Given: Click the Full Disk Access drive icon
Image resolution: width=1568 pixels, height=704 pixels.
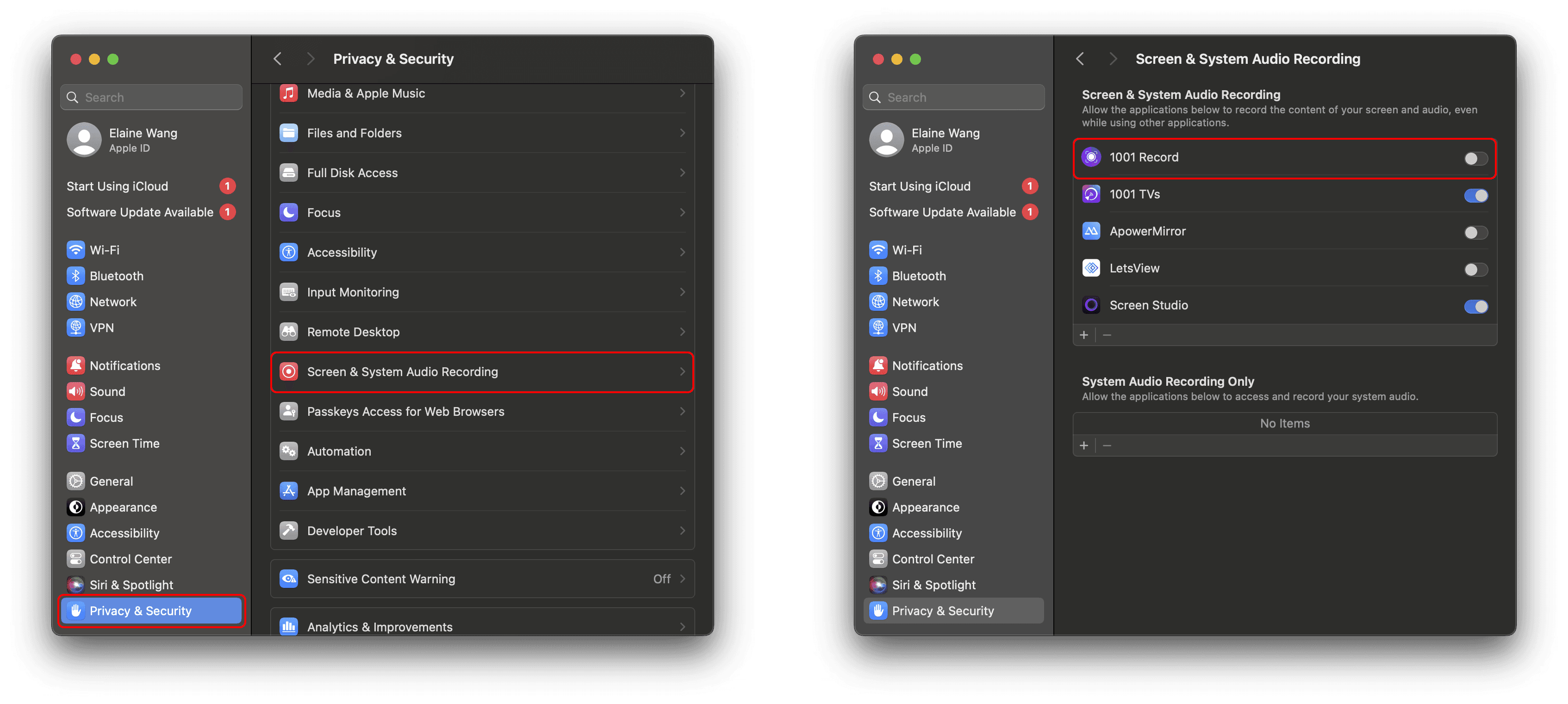Looking at the screenshot, I should point(288,173).
